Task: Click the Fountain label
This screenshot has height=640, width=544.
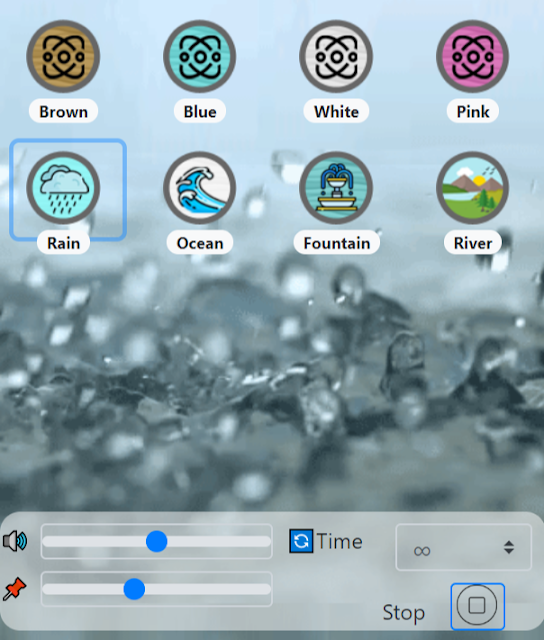Action: (337, 243)
